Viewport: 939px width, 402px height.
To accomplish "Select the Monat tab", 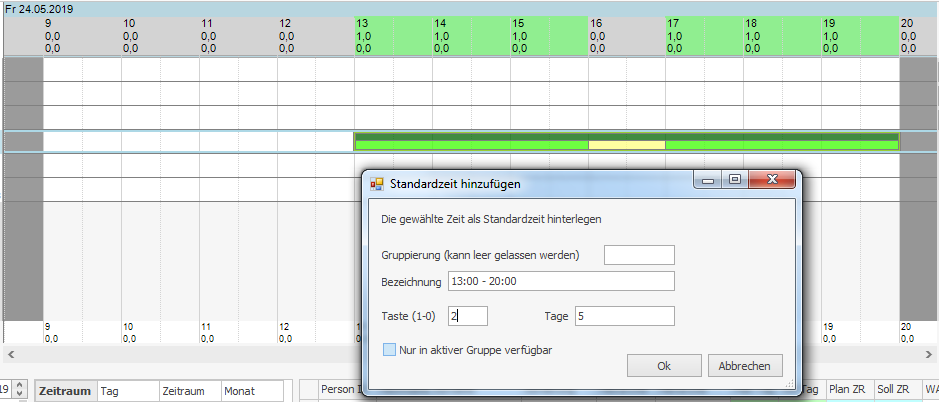I will click(x=250, y=392).
